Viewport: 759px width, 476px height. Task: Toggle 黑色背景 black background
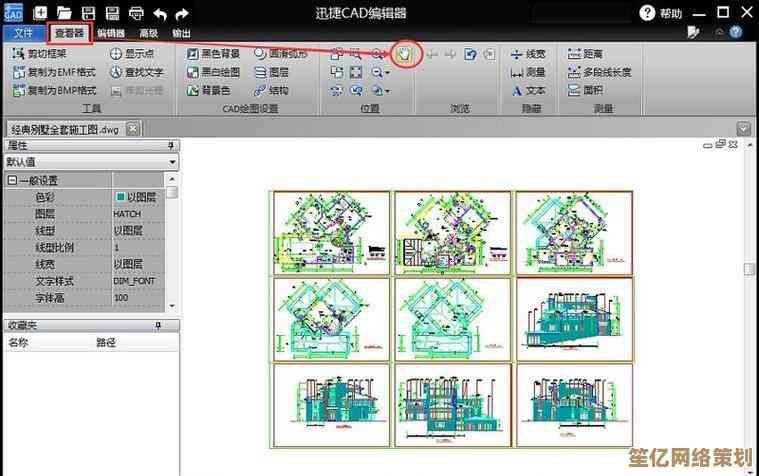coord(213,54)
